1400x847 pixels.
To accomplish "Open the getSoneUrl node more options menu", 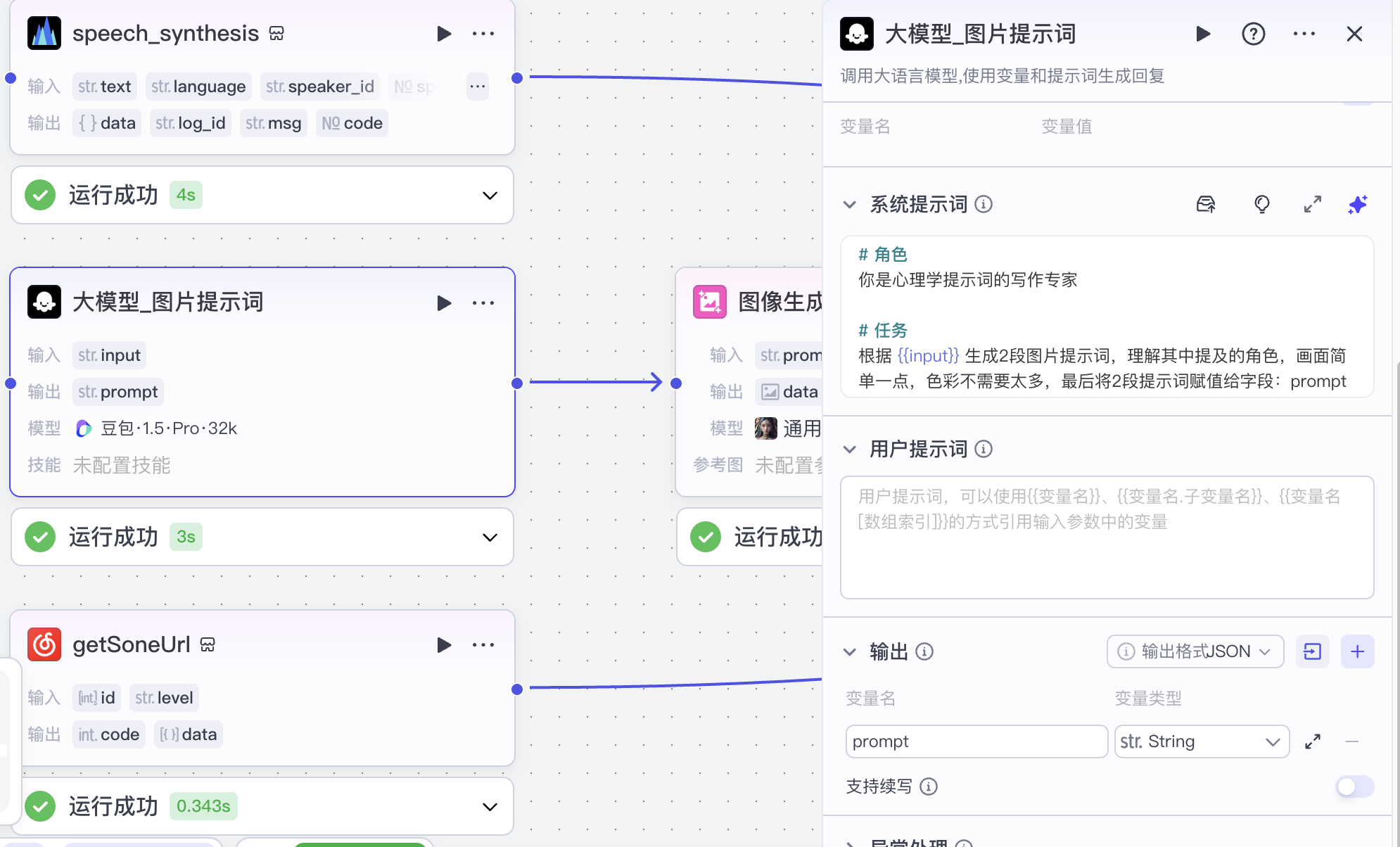I will click(x=483, y=644).
